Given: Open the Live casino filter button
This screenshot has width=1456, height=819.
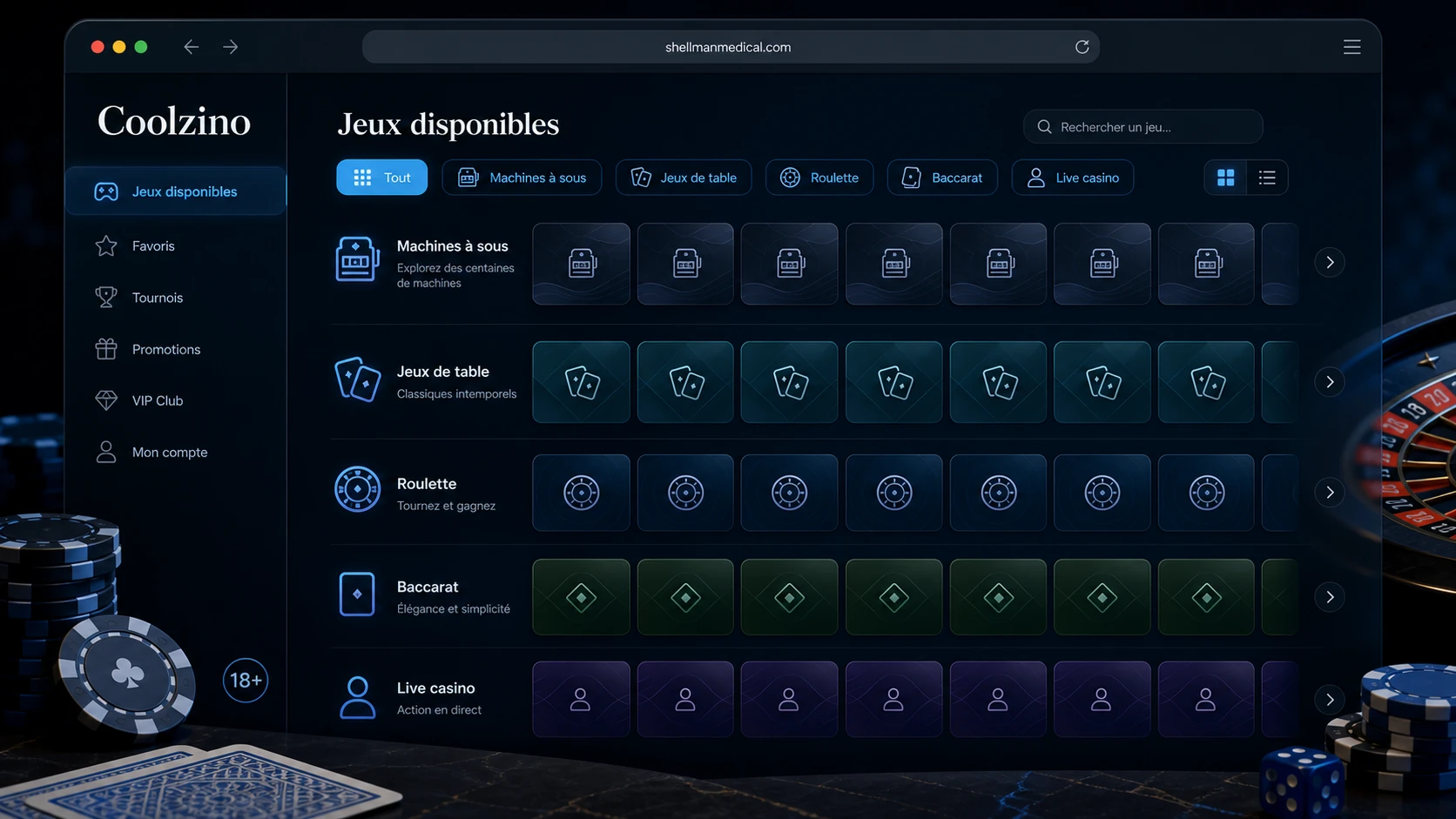Looking at the screenshot, I should pyautogui.click(x=1073, y=178).
